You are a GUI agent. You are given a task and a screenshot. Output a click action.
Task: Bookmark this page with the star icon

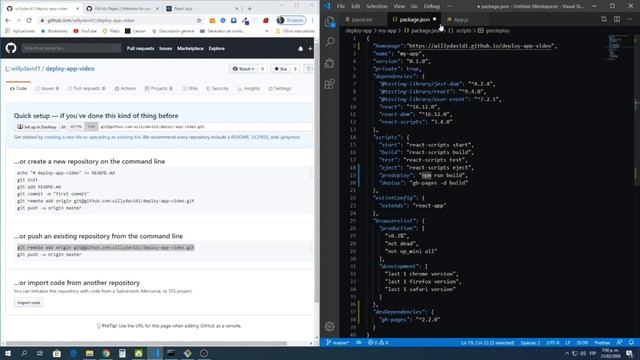(199, 20)
